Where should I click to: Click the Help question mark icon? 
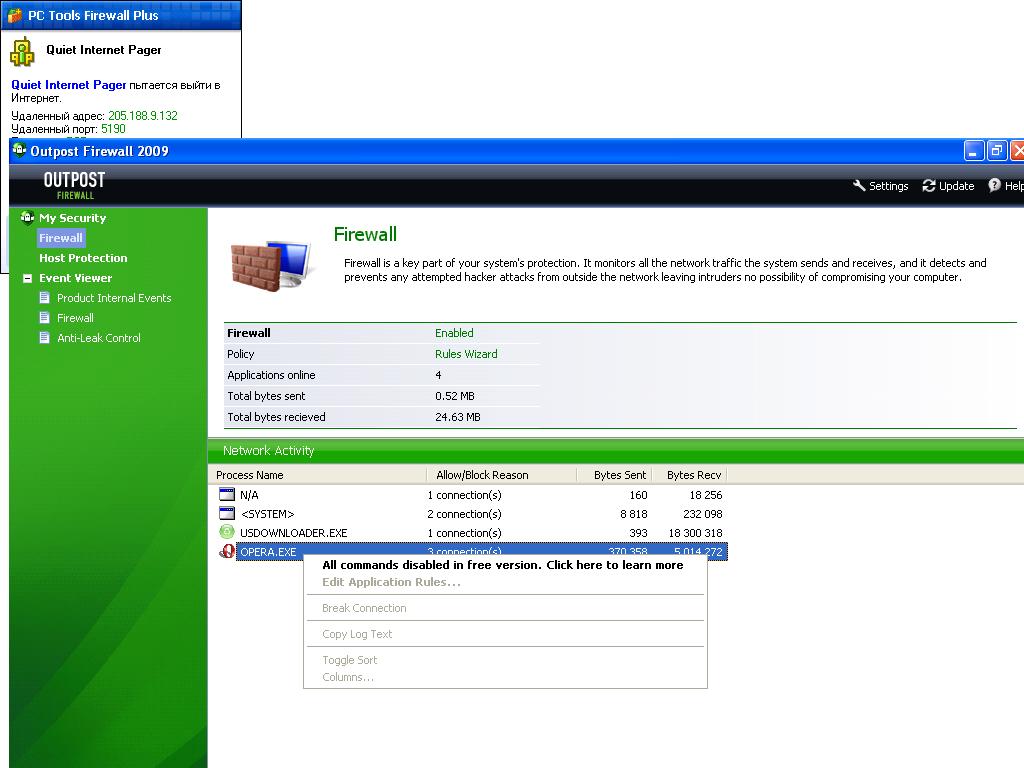click(994, 185)
